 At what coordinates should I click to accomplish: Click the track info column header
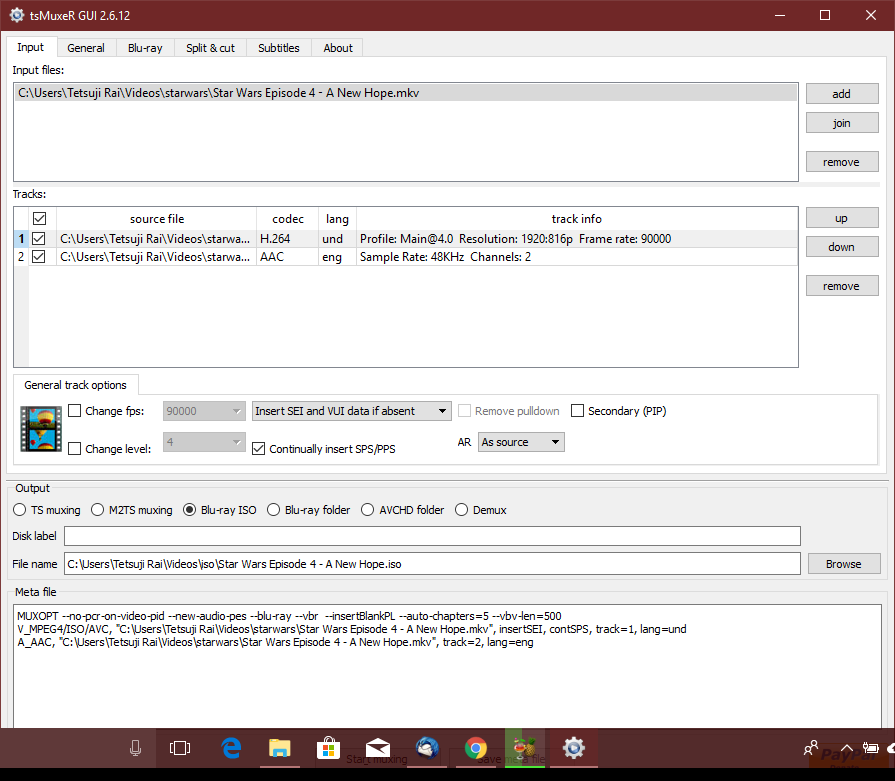[576, 219]
